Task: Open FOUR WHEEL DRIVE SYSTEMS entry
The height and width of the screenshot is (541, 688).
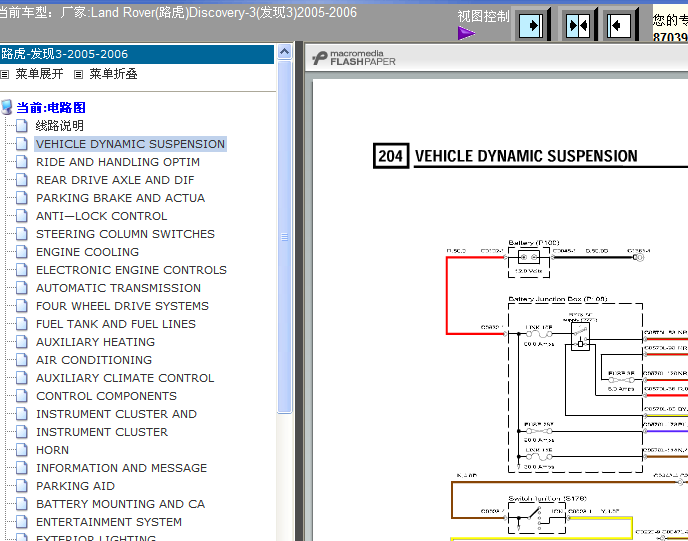Action: pyautogui.click(x=122, y=306)
